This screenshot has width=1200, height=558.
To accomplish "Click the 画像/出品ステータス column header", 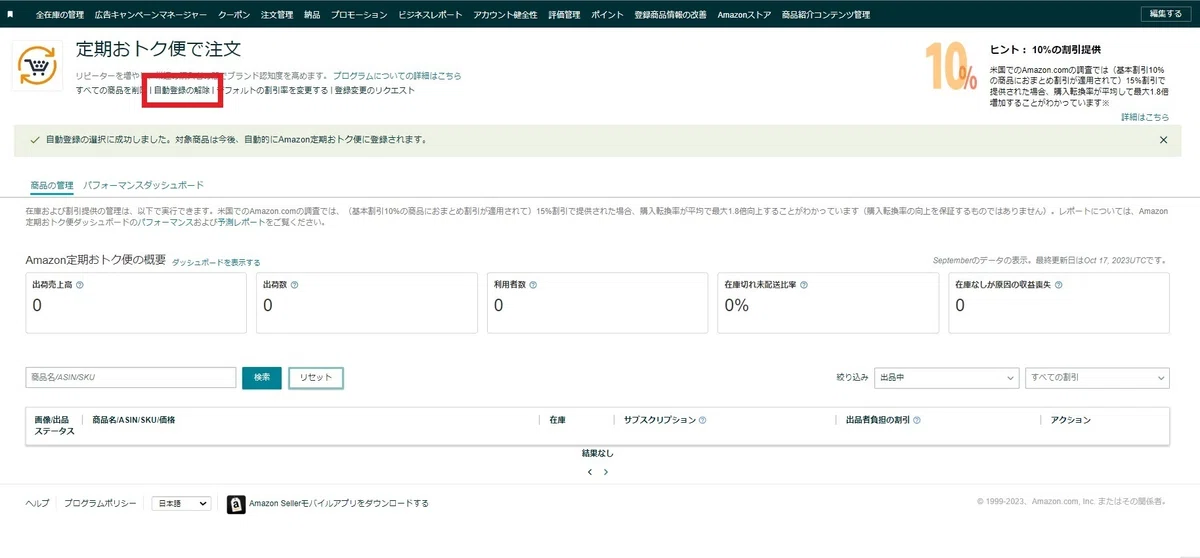I will coord(55,426).
